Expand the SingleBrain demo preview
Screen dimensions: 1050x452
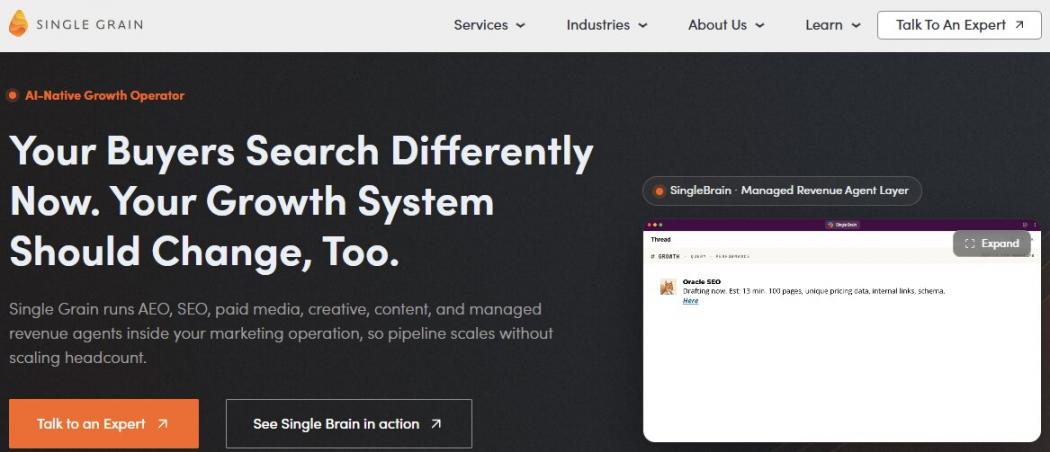tap(992, 244)
